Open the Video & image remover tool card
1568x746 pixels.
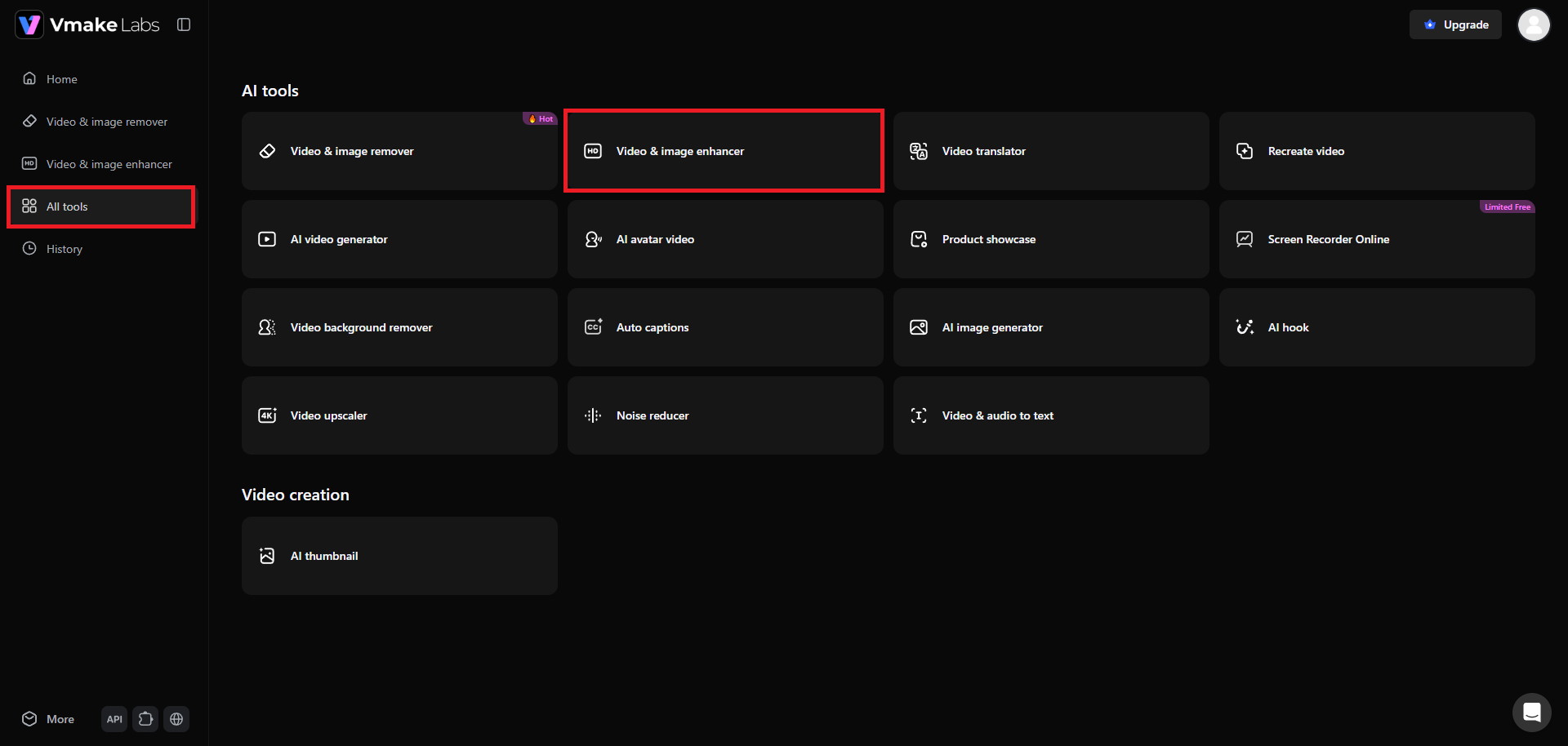[399, 151]
